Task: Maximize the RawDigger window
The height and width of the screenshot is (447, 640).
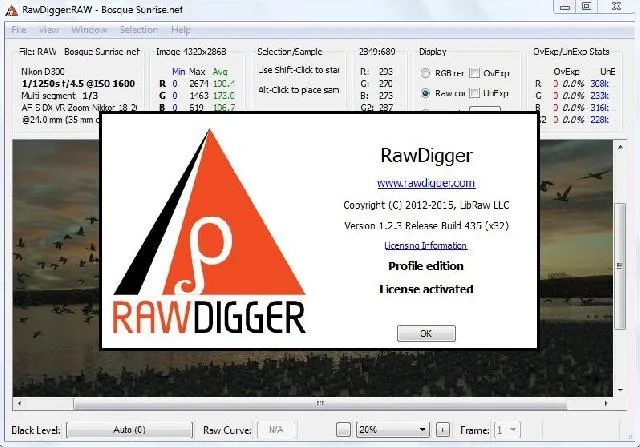Action: click(587, 7)
